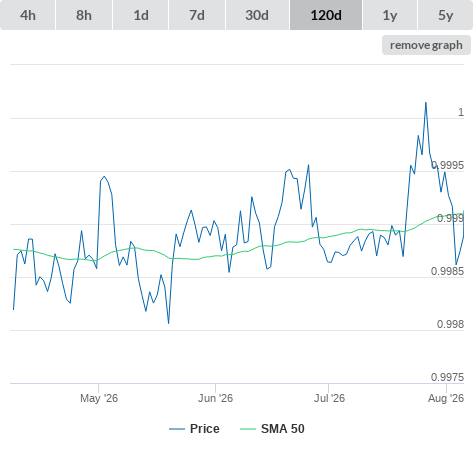
Task: Click the Aug '26 axis label
Action: (x=446, y=398)
